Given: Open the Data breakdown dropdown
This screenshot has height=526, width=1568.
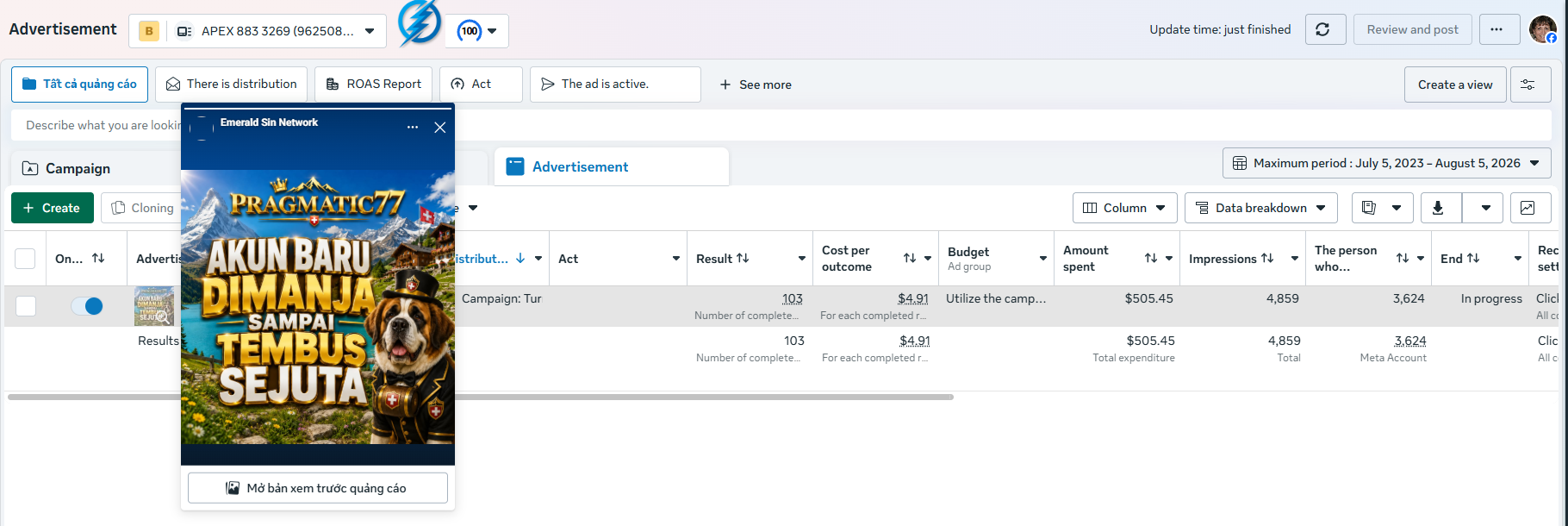Looking at the screenshot, I should pos(1260,208).
